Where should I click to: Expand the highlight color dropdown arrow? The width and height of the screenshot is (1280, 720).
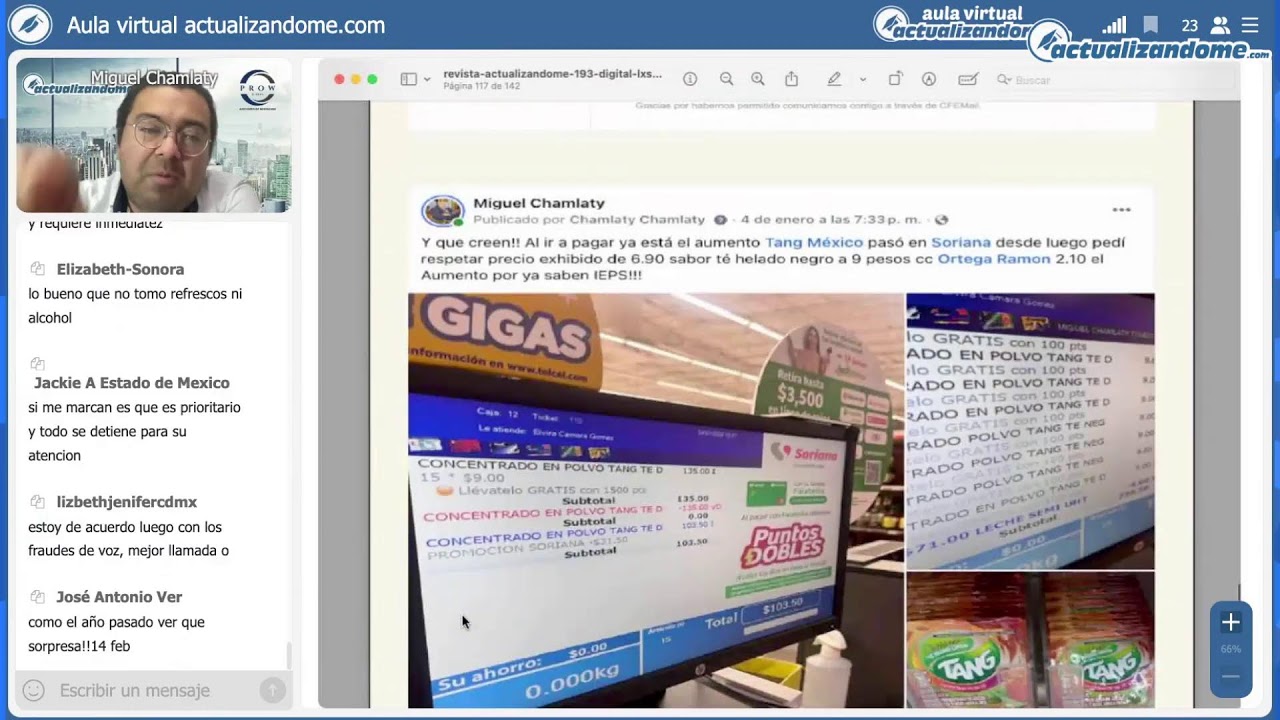[862, 79]
